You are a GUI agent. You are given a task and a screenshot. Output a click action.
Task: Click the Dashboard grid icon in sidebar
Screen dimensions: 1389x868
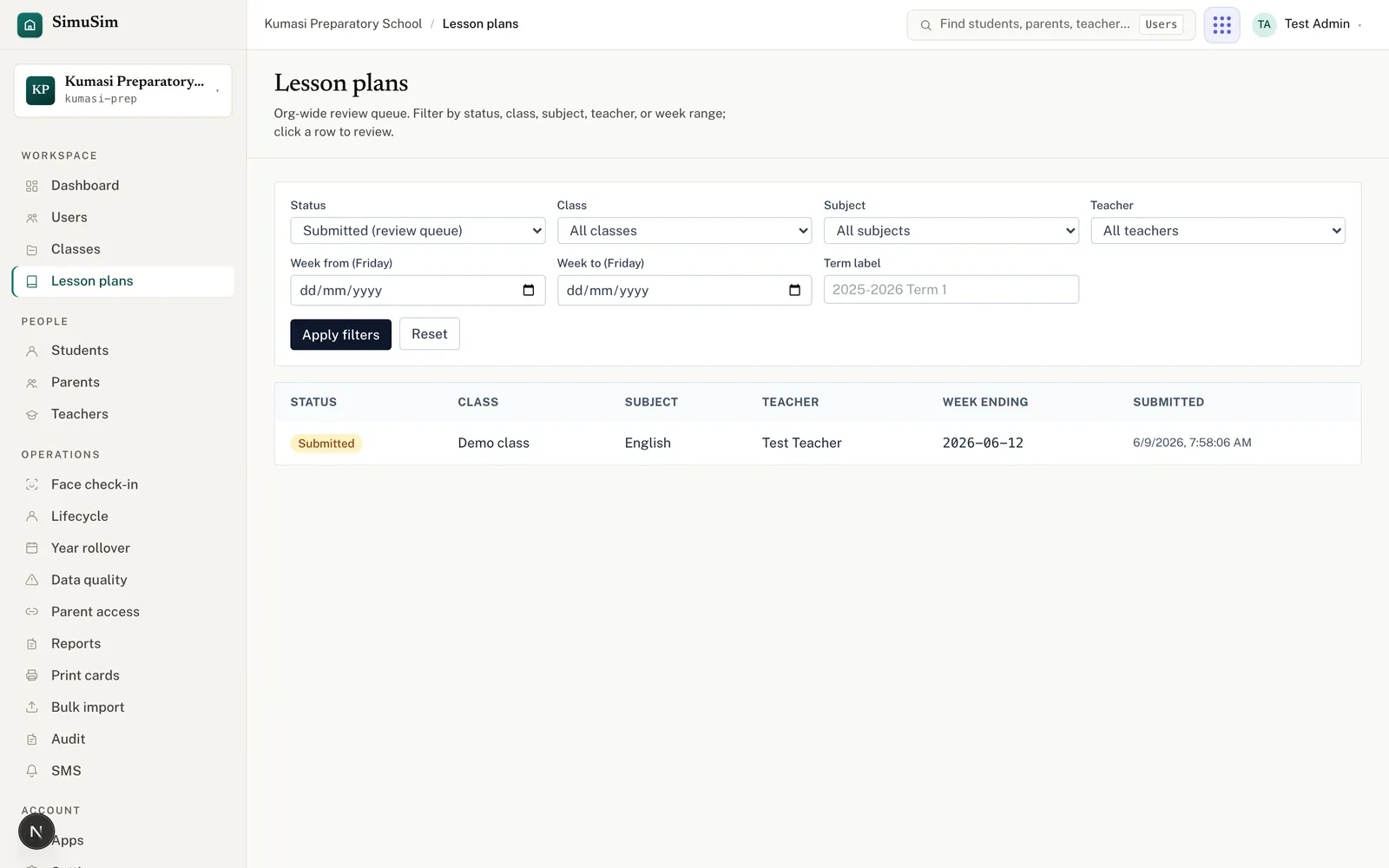tap(32, 186)
